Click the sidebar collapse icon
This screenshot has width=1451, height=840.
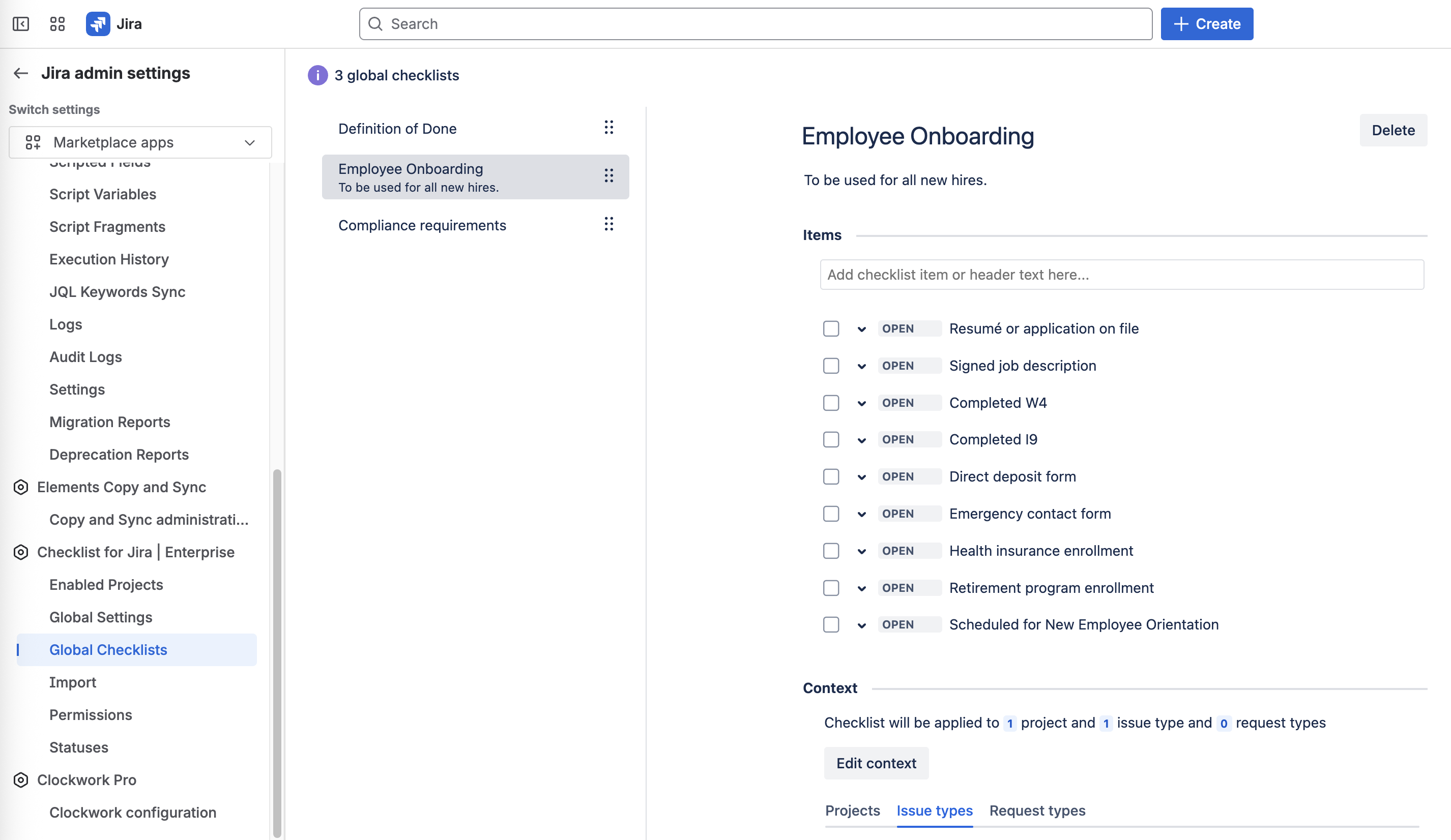pyautogui.click(x=21, y=23)
